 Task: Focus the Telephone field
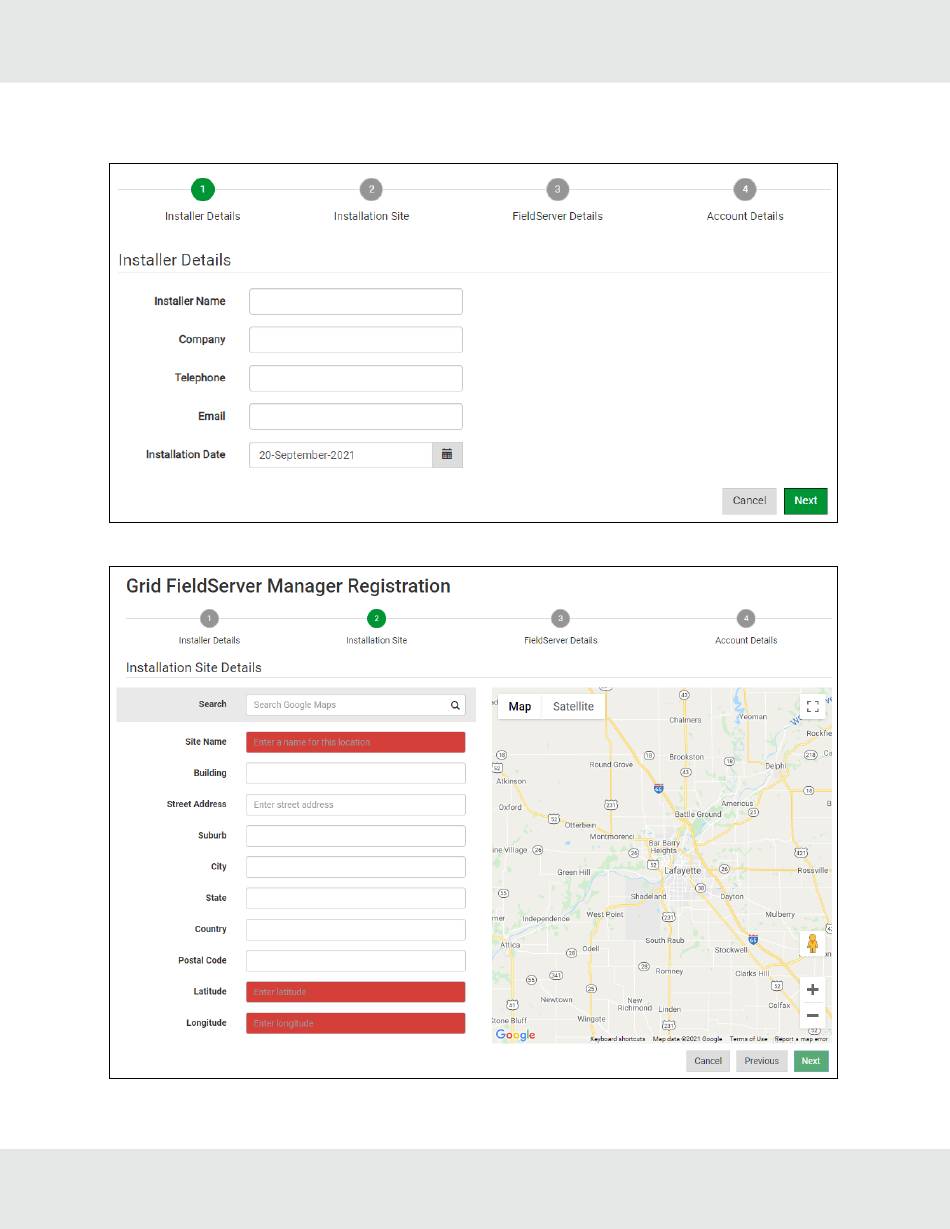356,378
